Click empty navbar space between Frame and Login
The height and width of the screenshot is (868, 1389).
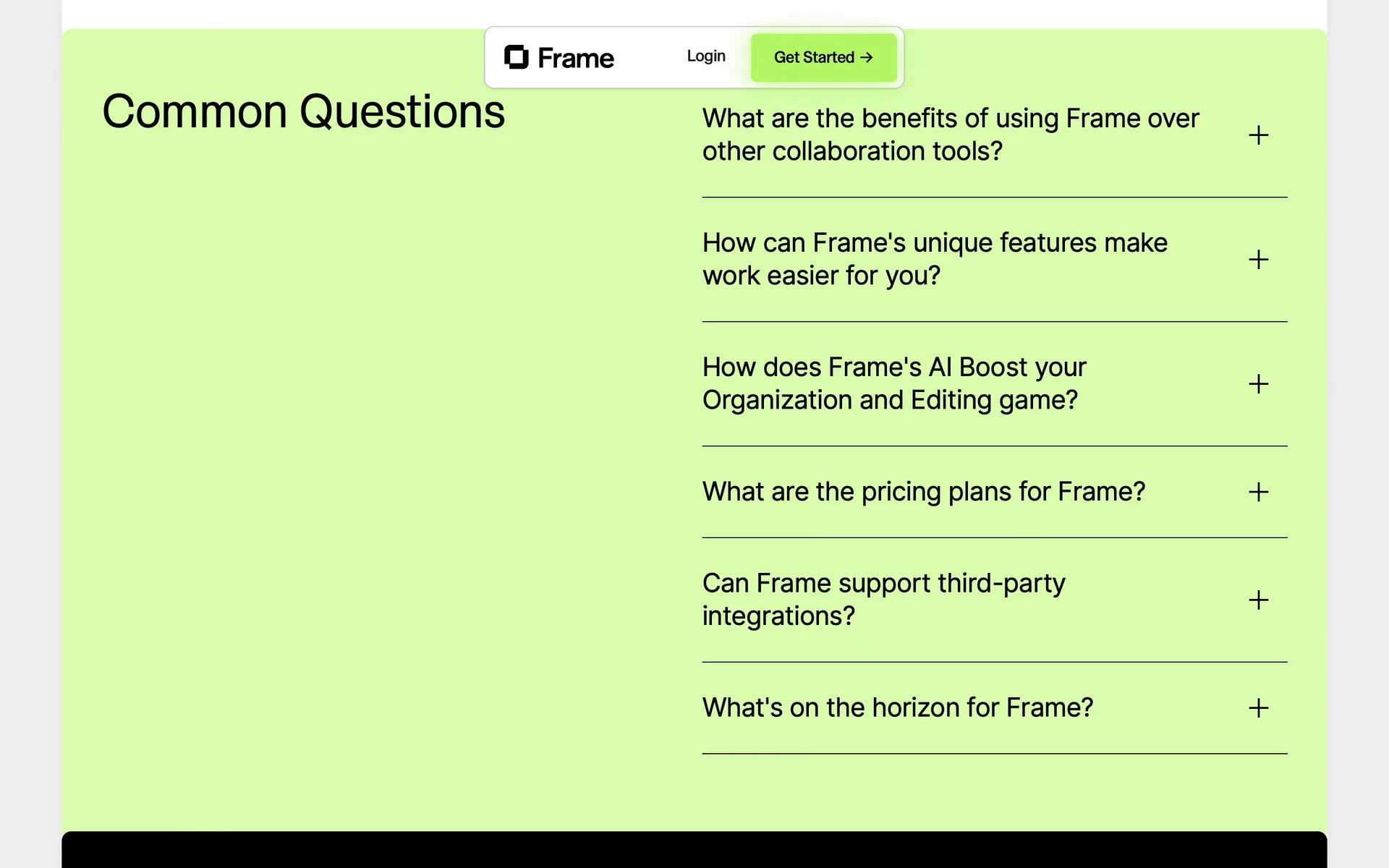(x=650, y=58)
